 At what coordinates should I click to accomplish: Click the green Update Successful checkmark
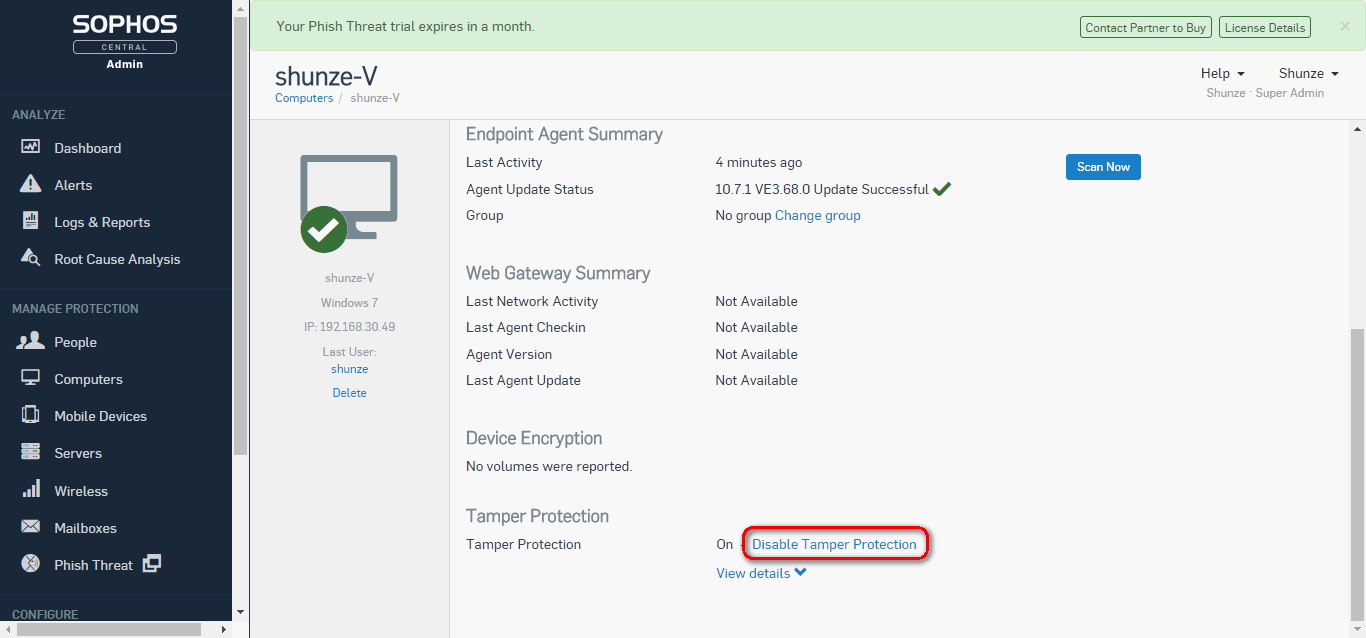coord(941,189)
